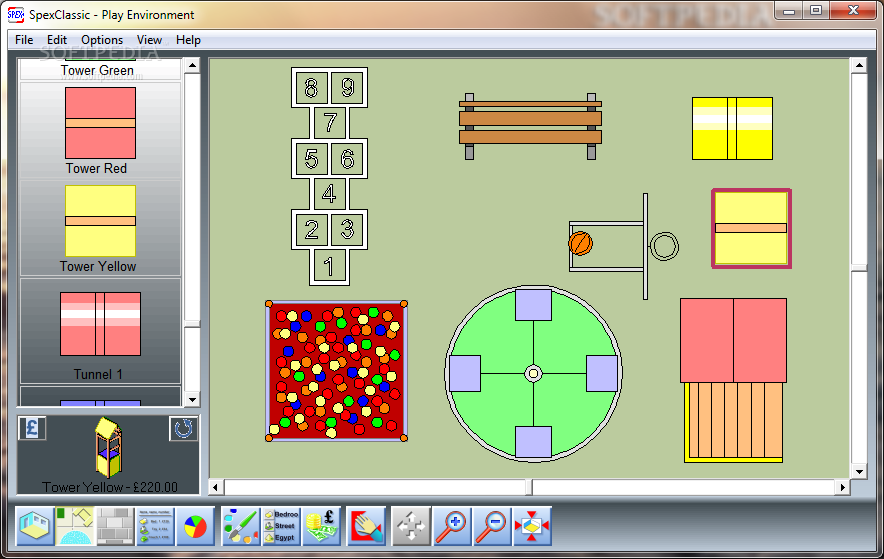The width and height of the screenshot is (884, 559).
Task: Click the rotate item arrow button
Action: (x=183, y=429)
